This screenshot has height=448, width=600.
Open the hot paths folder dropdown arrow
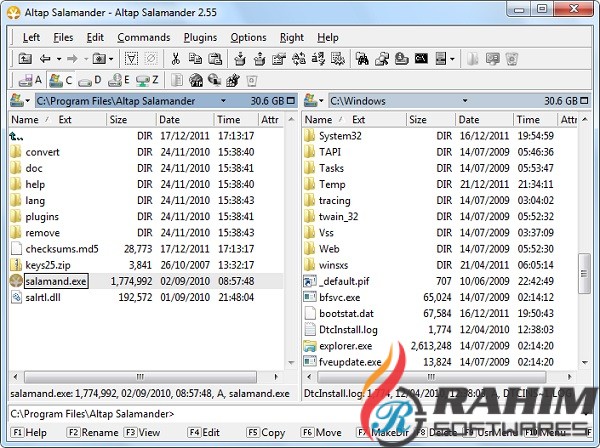click(x=111, y=59)
